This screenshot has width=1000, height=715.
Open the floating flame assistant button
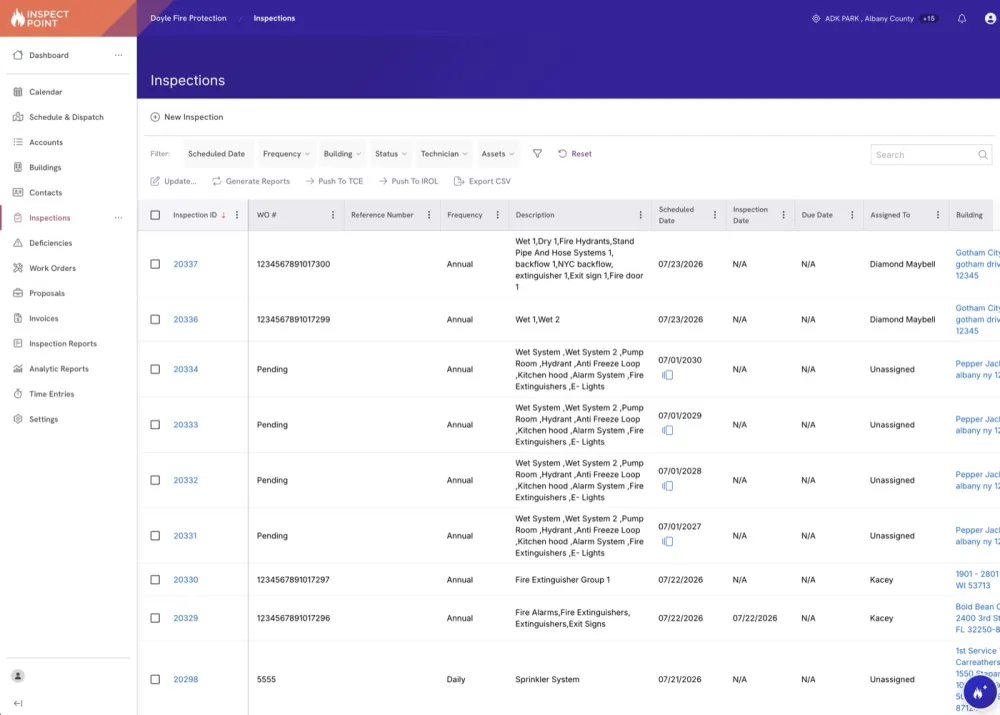980,691
